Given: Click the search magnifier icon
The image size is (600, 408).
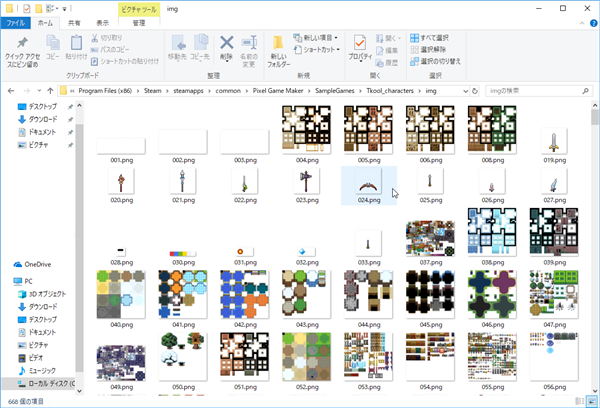Looking at the screenshot, I should (x=585, y=91).
